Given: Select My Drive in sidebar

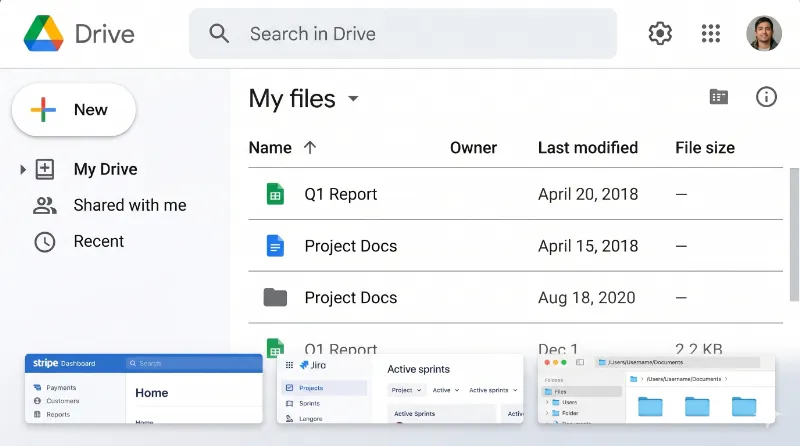Looking at the screenshot, I should (105, 169).
